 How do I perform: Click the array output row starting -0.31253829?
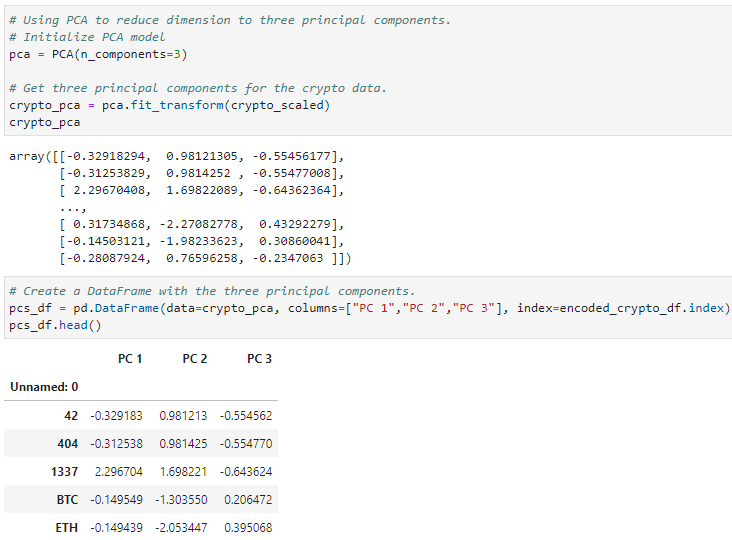pyautogui.click(x=202, y=173)
